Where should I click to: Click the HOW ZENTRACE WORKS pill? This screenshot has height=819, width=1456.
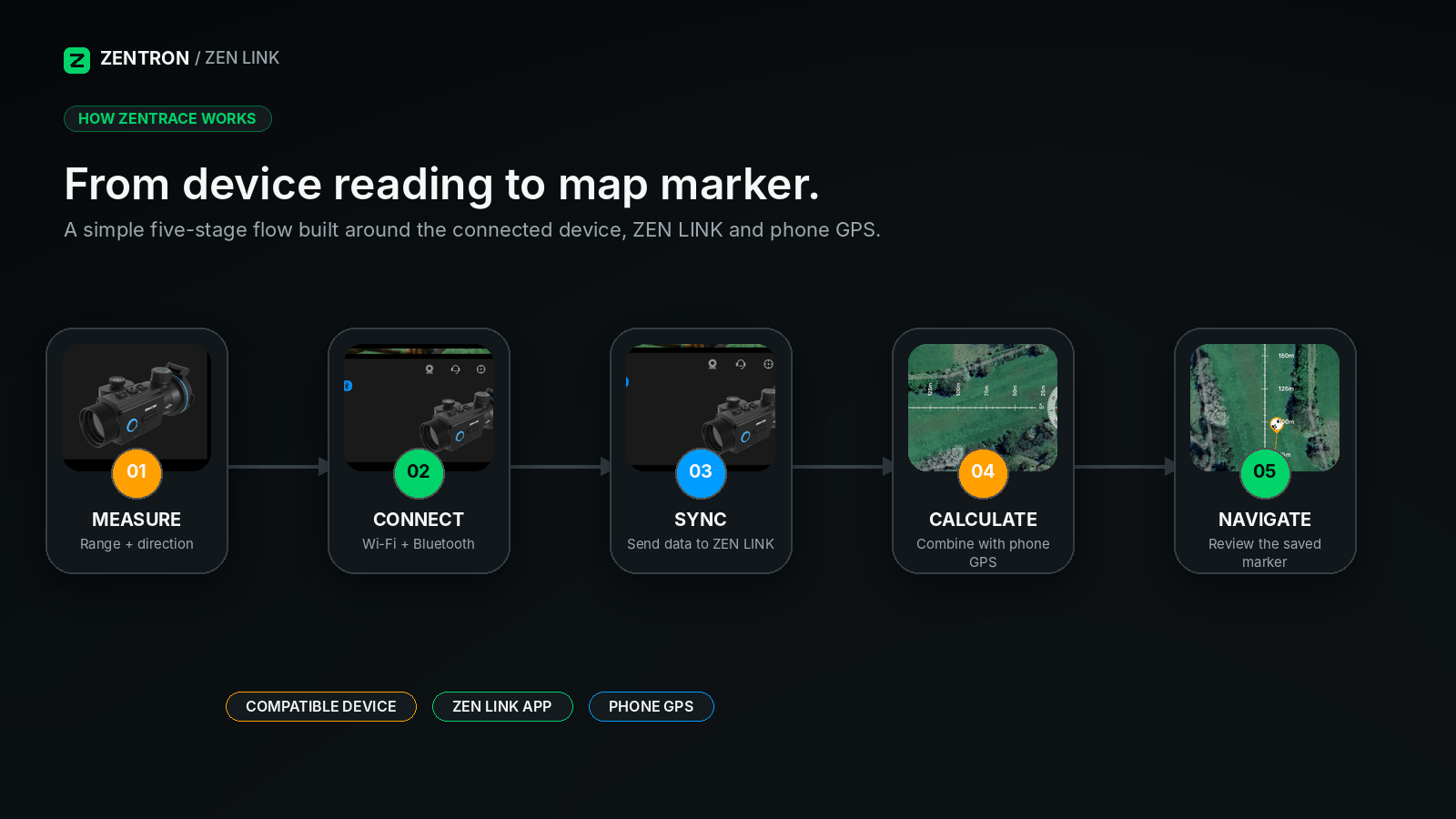pos(167,118)
